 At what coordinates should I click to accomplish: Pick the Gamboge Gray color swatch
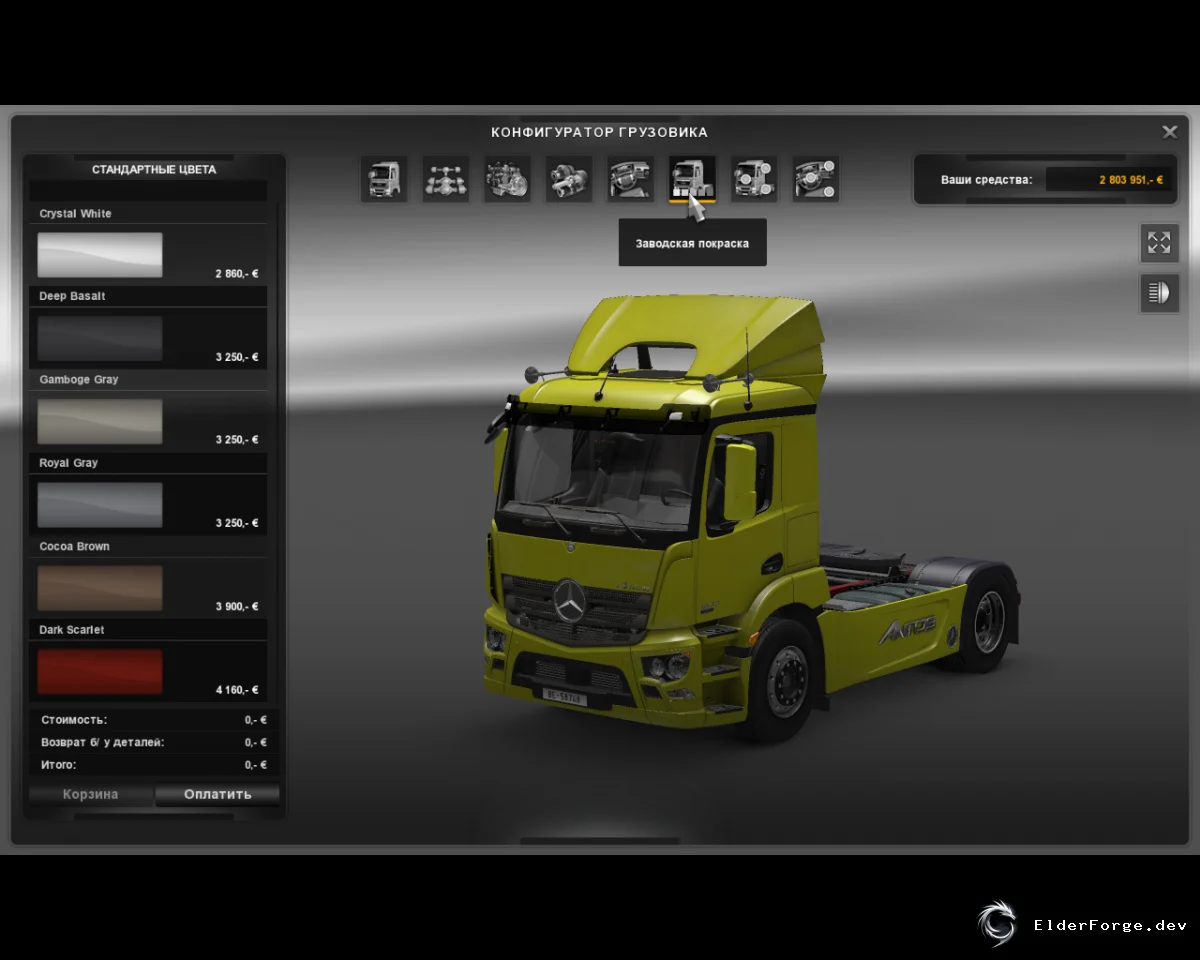100,421
